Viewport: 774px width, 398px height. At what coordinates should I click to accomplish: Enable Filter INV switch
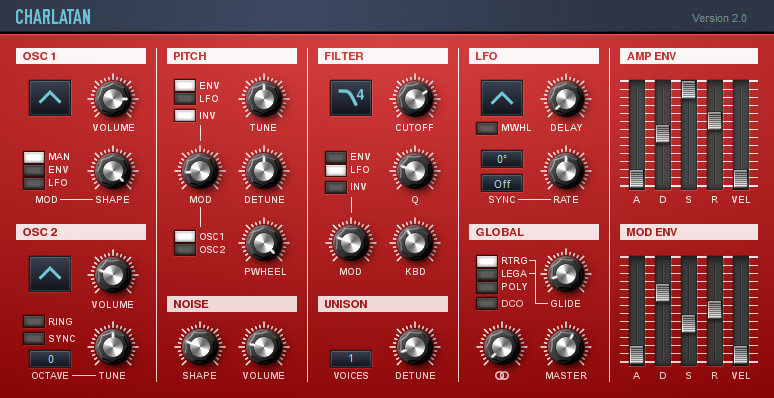(x=336, y=188)
